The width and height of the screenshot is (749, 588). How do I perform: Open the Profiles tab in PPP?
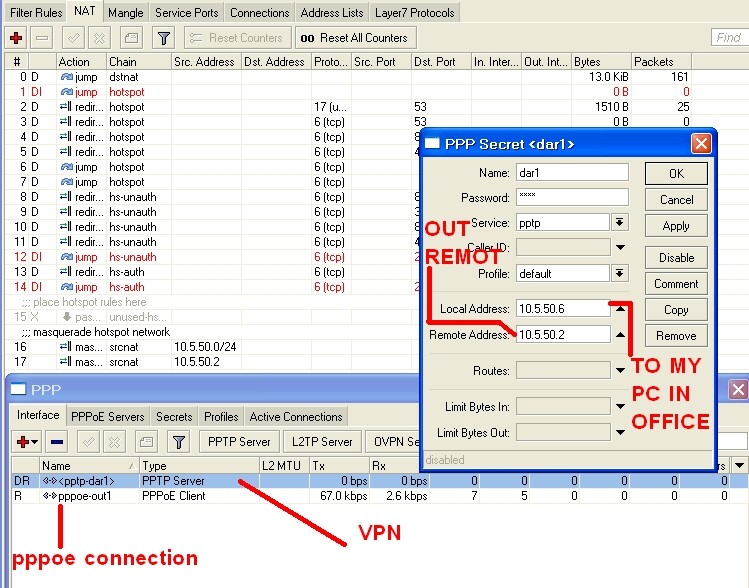(x=221, y=417)
